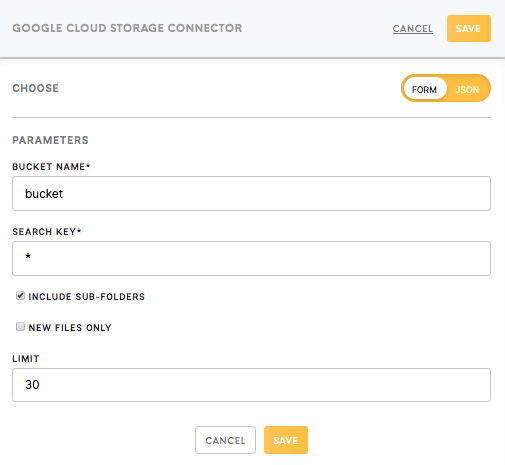Image resolution: width=505 pixels, height=465 pixels.
Task: Click the Search Key field label
Action: pos(47,232)
